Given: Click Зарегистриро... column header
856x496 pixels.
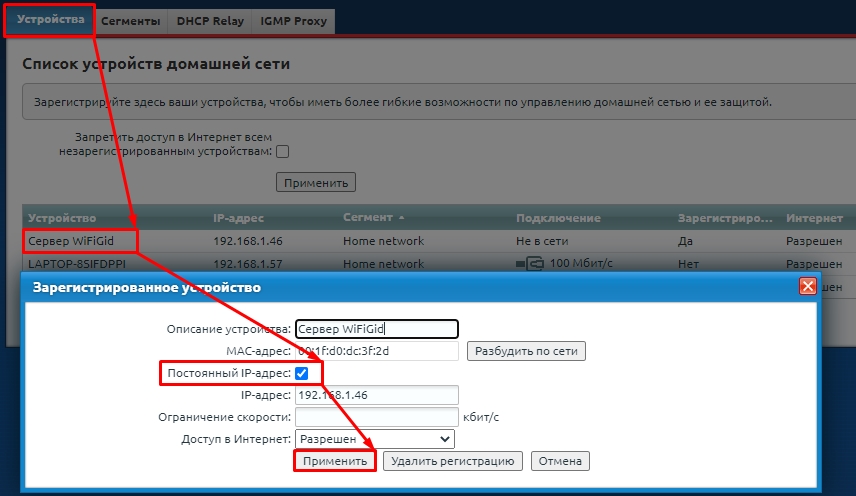Looking at the screenshot, I should point(725,218).
